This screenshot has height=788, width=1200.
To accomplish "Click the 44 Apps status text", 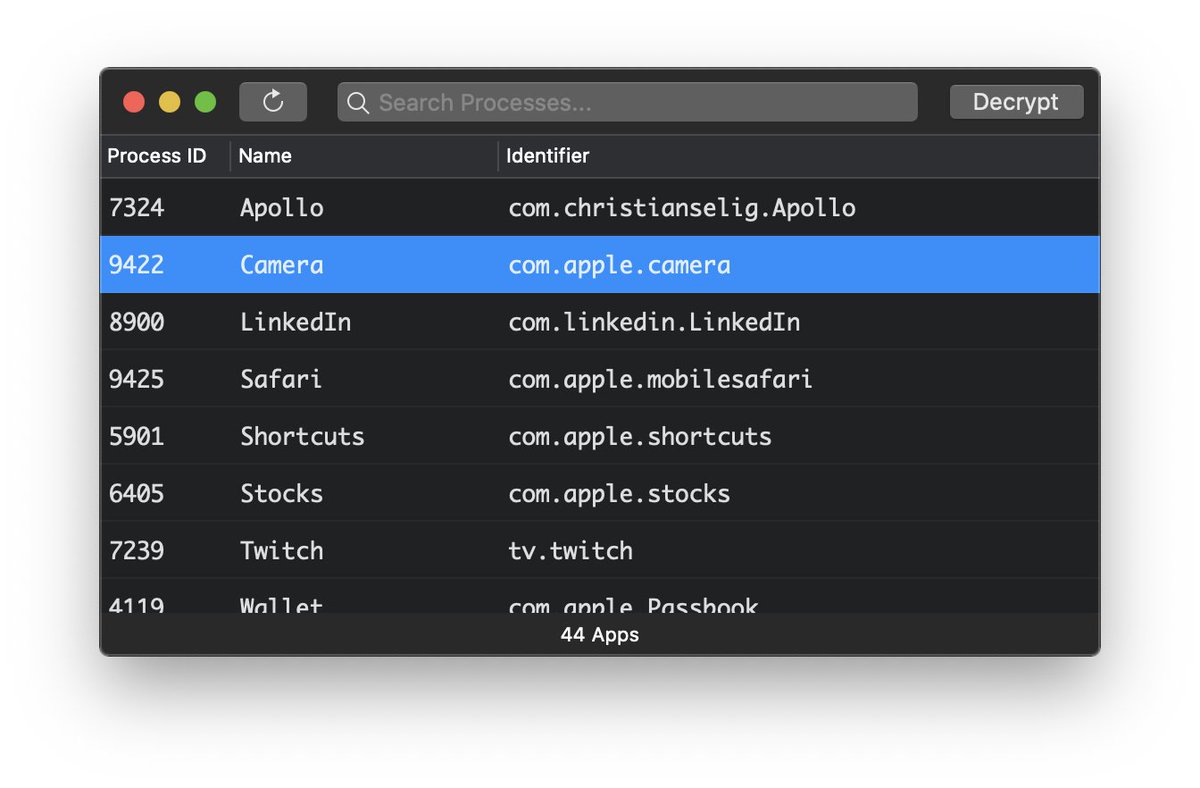I will [x=600, y=635].
